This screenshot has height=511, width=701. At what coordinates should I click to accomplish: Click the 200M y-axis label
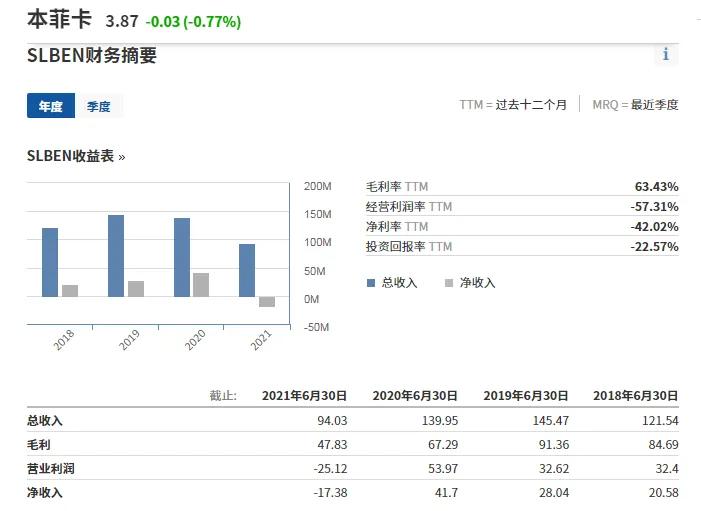pos(318,186)
